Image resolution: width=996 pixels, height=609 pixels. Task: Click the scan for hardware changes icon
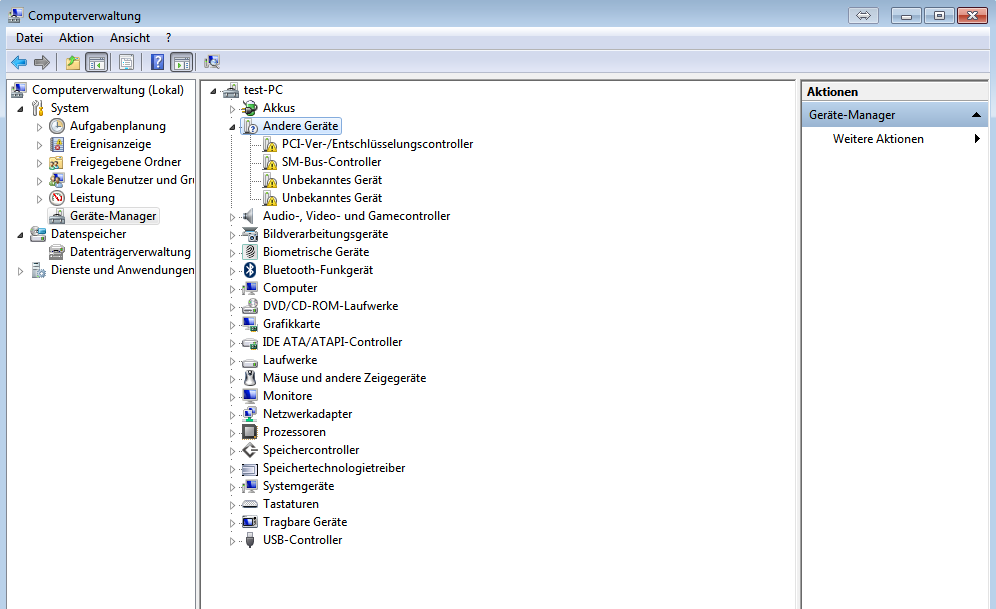(x=212, y=62)
